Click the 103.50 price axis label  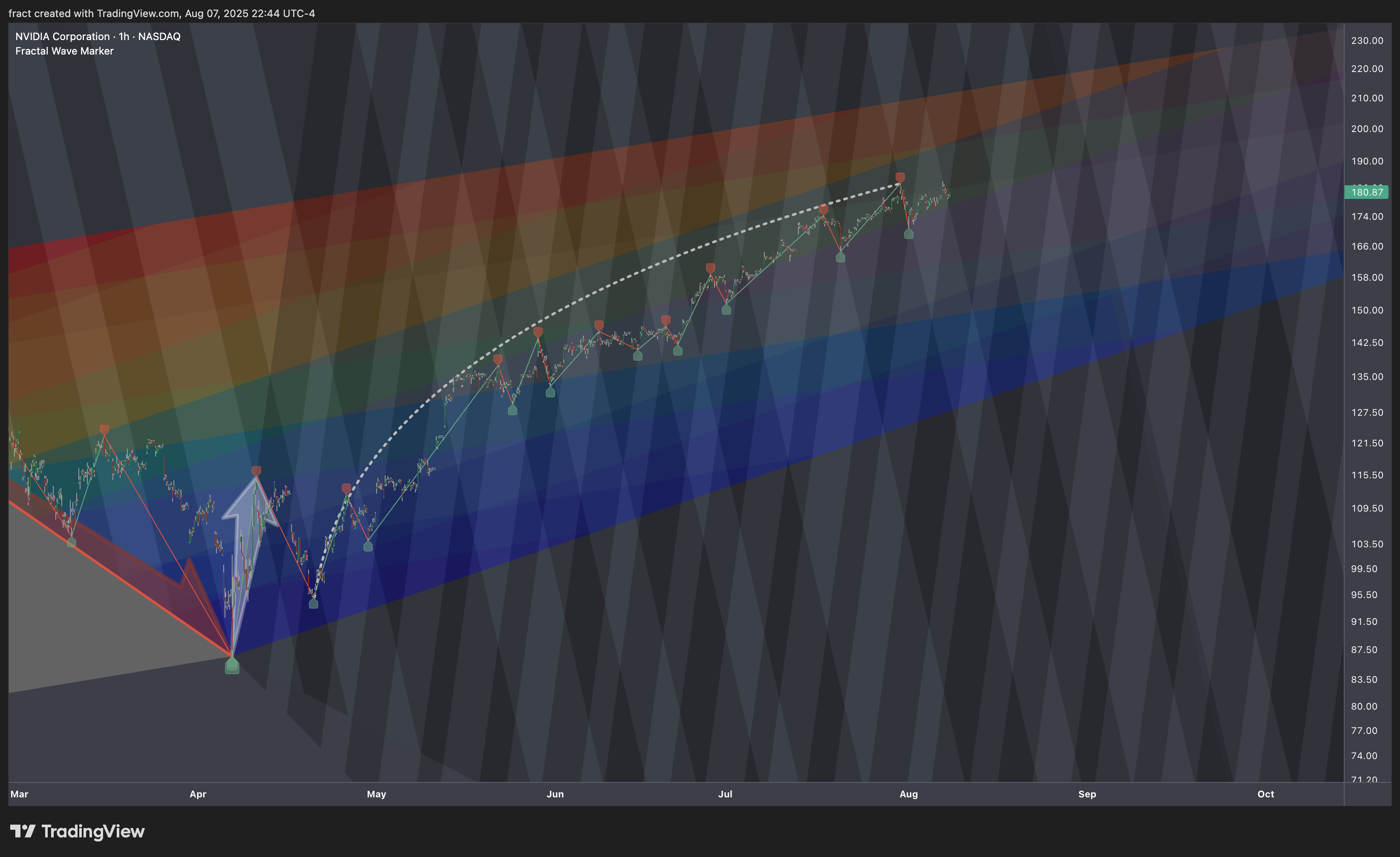1367,544
